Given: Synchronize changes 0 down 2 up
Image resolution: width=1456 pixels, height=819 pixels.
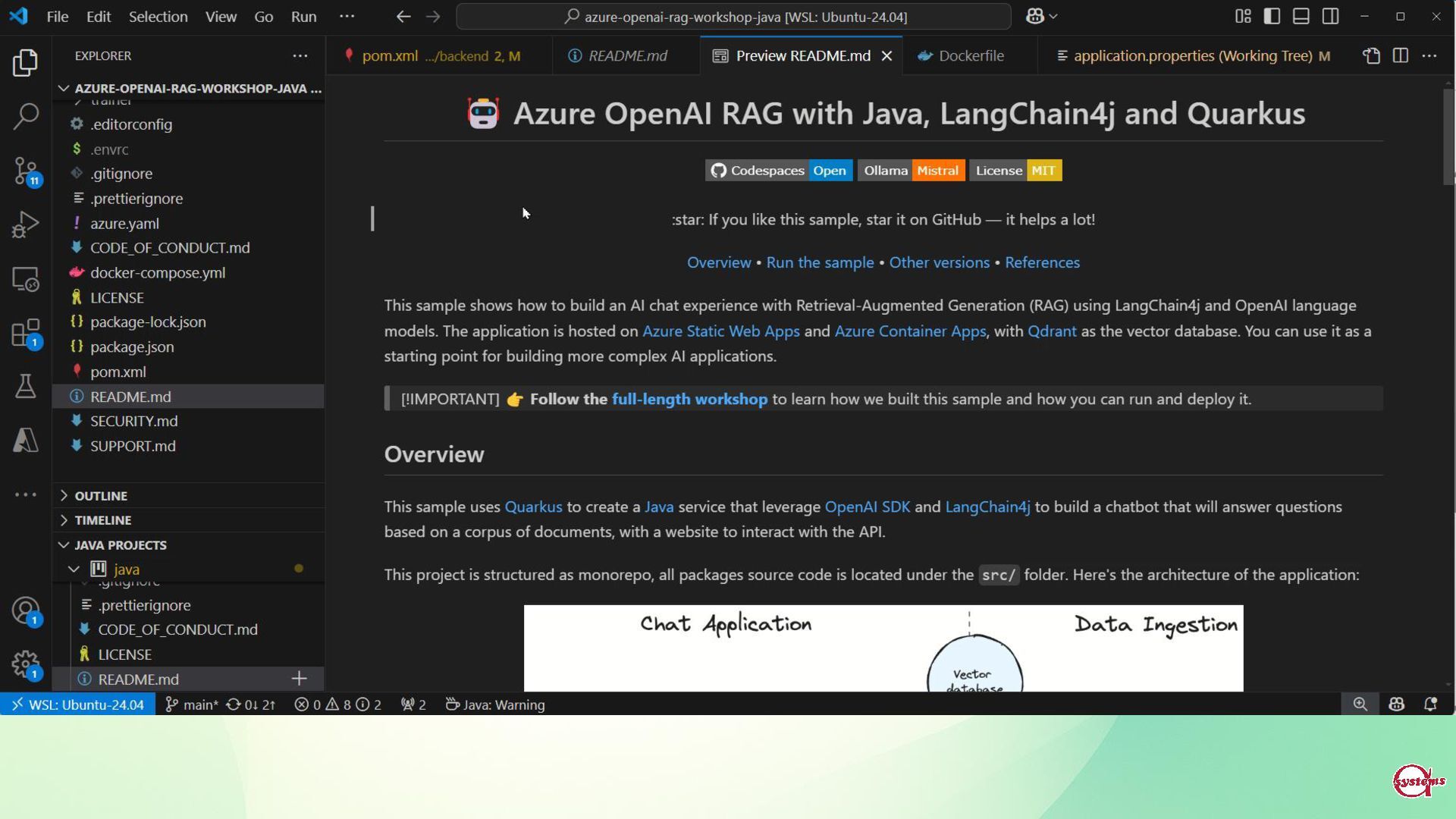Looking at the screenshot, I should [251, 704].
